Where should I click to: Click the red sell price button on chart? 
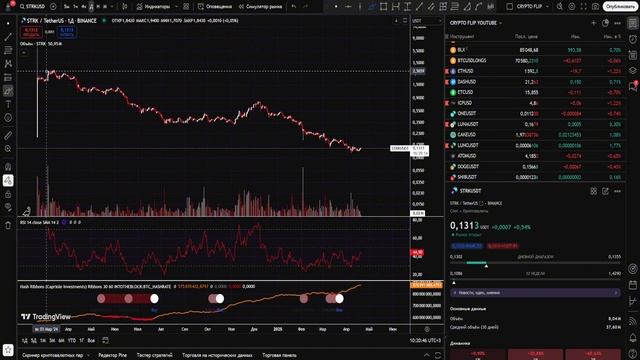click(x=31, y=32)
